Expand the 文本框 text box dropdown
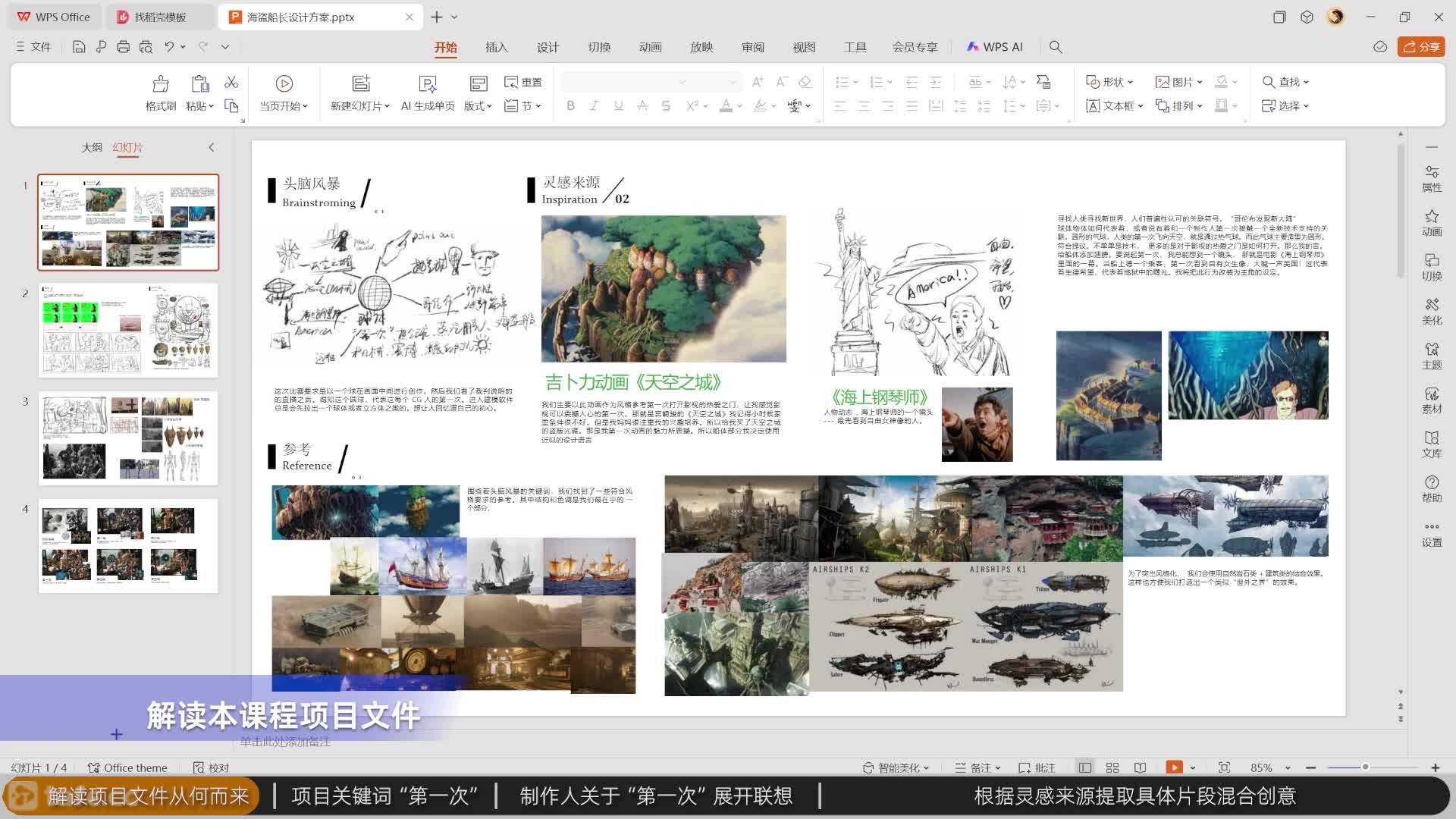 (1141, 106)
